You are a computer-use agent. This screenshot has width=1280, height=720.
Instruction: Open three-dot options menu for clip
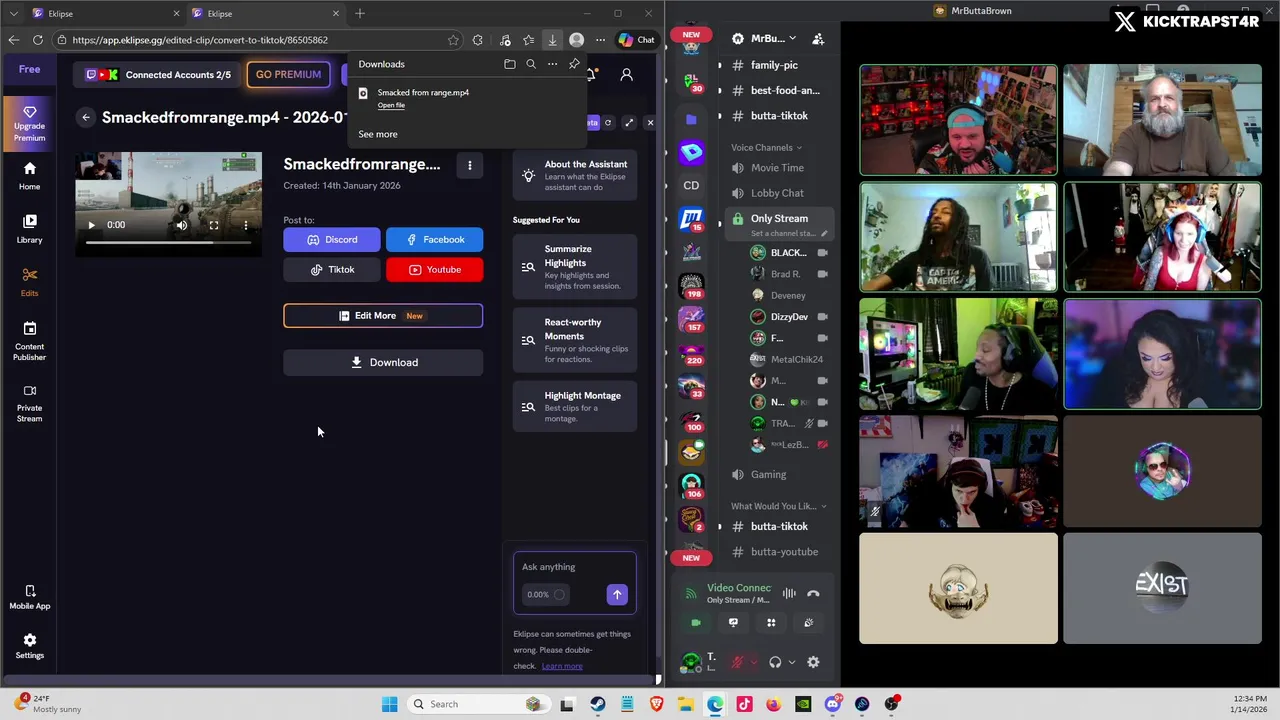click(469, 165)
